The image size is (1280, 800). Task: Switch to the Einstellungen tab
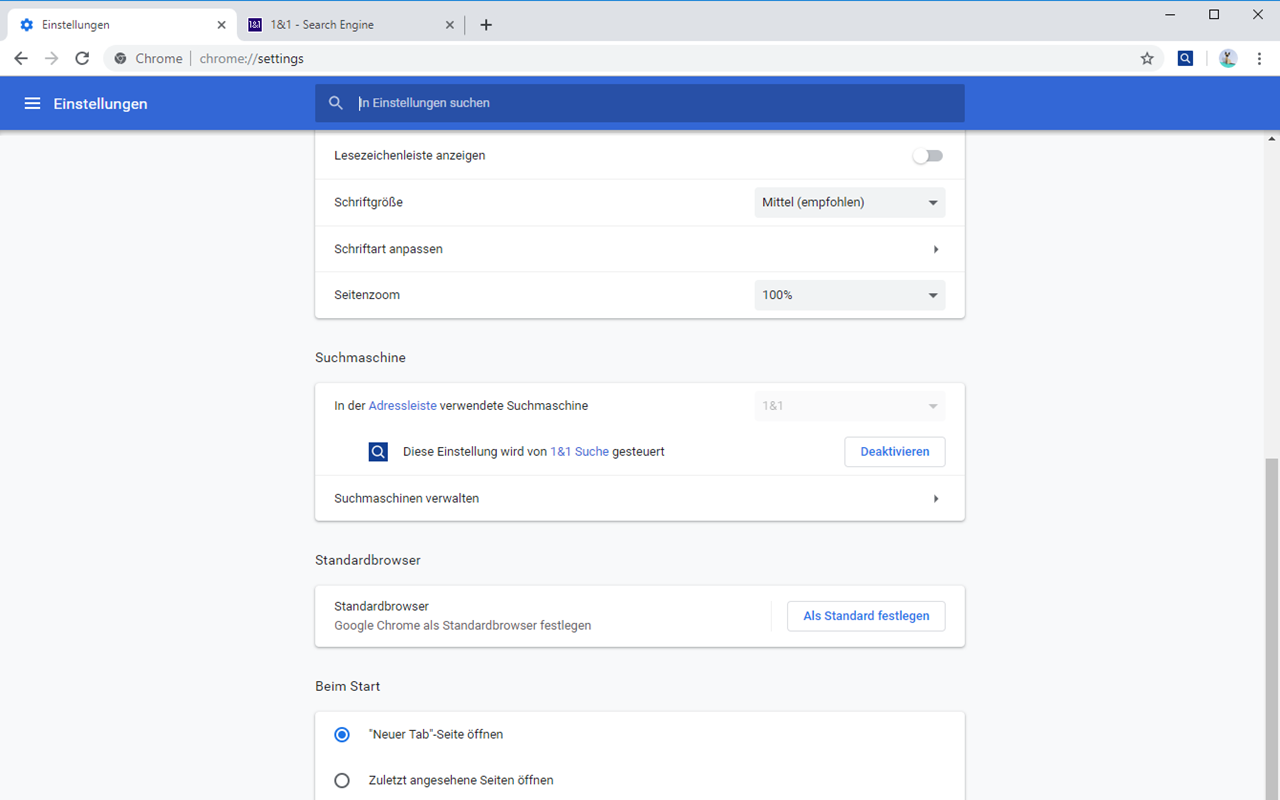122,25
